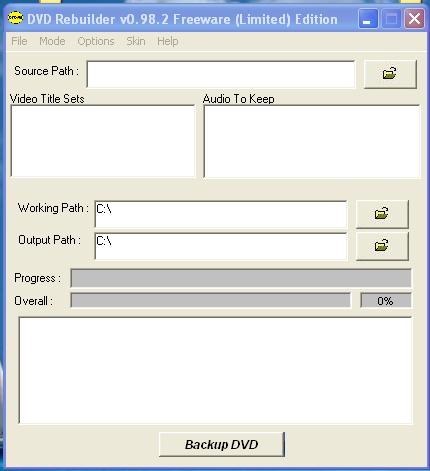Screen dimensions: 430x471
Task: Select the Video Title Sets list box
Action: 103,141
